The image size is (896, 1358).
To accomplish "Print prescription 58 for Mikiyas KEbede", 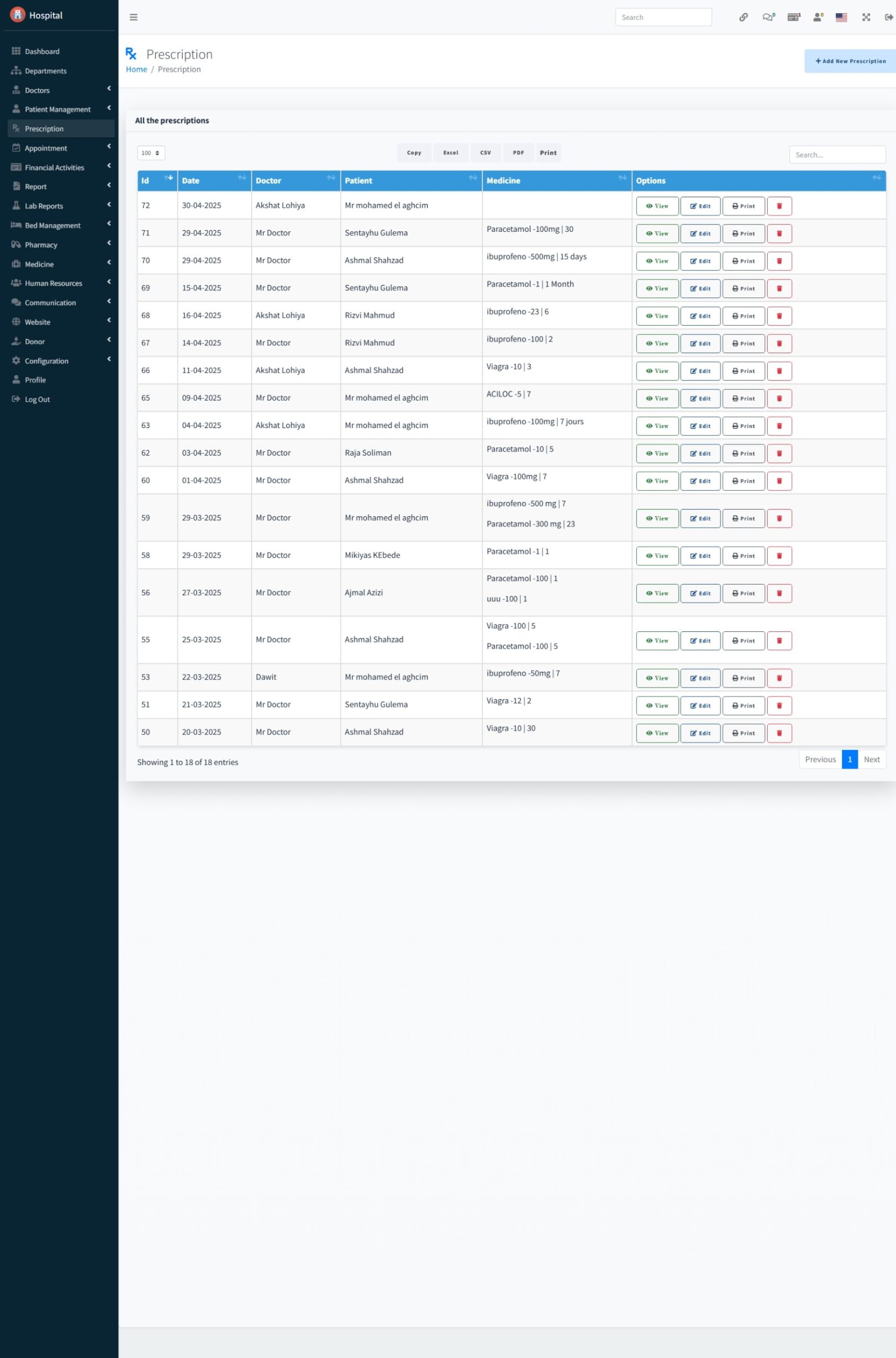I will (743, 556).
